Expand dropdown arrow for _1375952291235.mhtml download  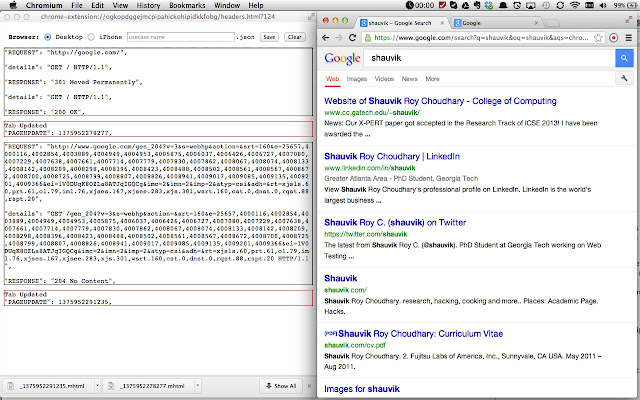point(97,386)
